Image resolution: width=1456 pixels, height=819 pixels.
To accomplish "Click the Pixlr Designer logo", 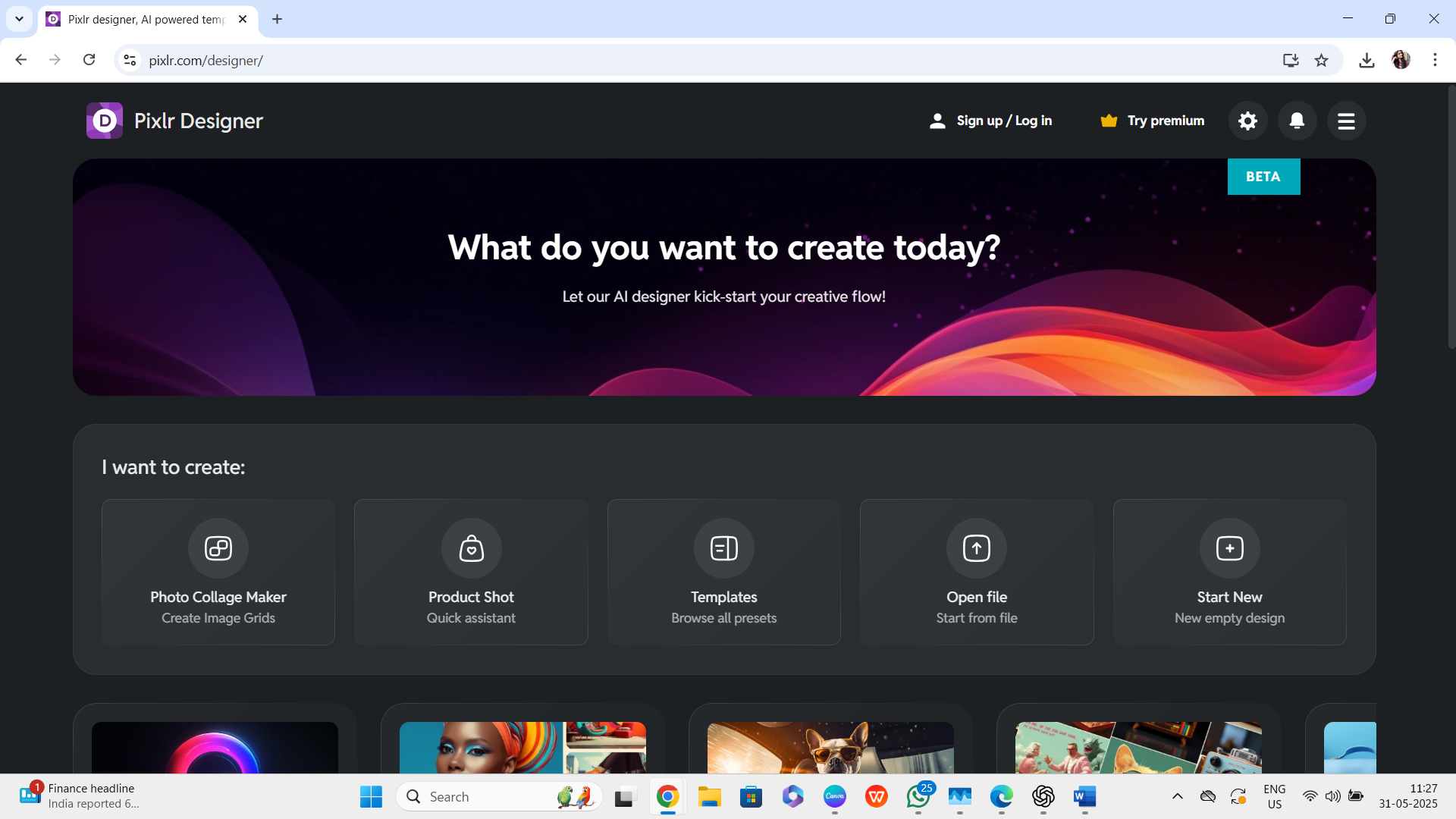I will tap(105, 121).
